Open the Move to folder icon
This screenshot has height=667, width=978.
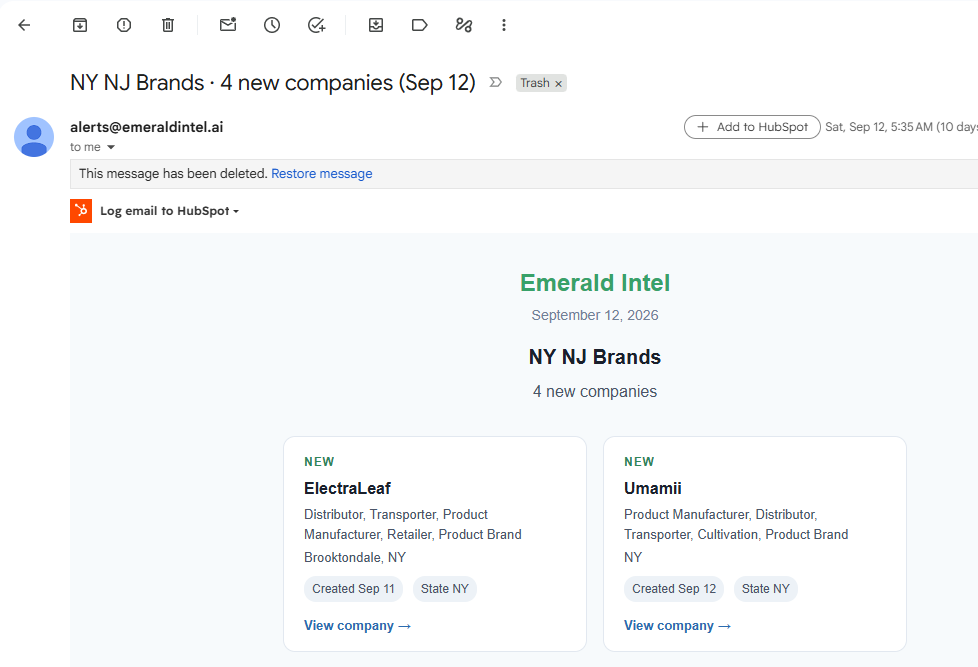click(x=375, y=25)
